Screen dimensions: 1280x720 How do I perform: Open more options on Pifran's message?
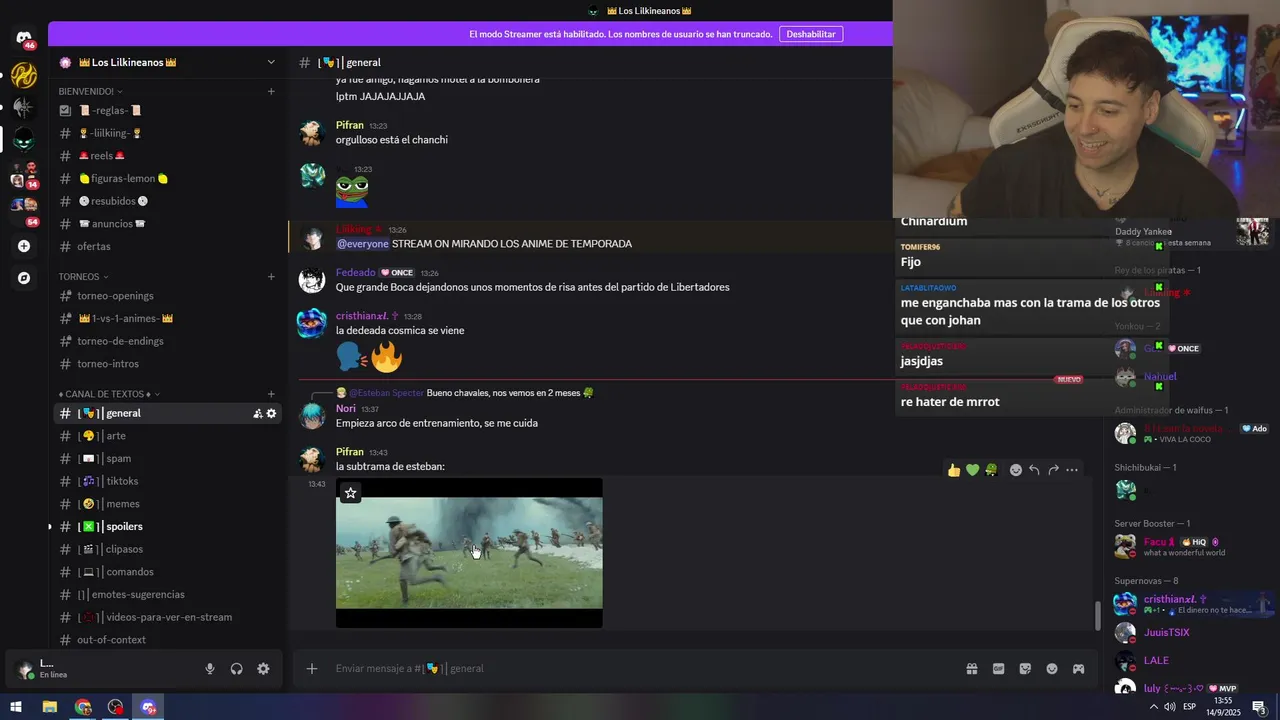coord(1072,470)
